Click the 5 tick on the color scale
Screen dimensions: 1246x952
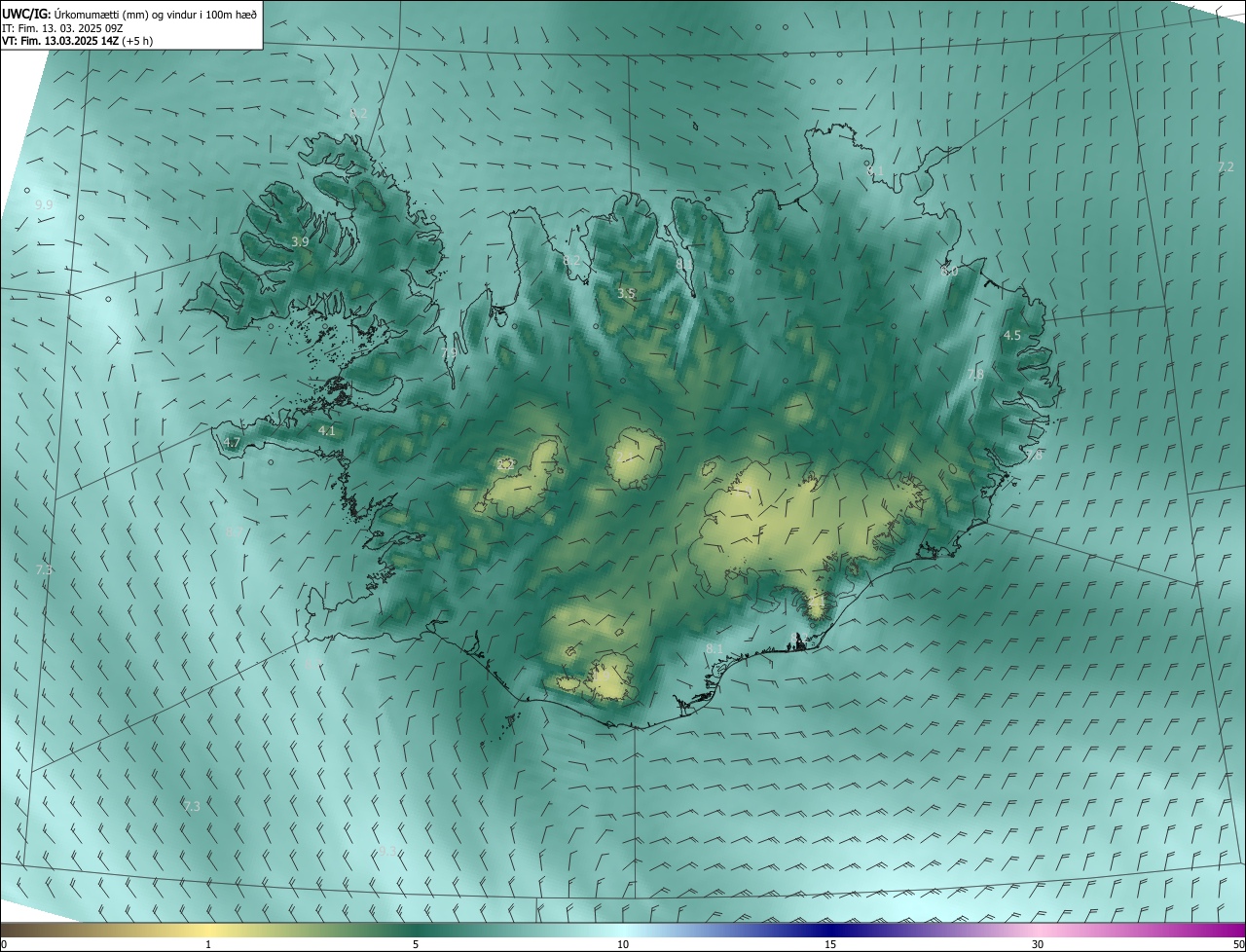[x=416, y=945]
